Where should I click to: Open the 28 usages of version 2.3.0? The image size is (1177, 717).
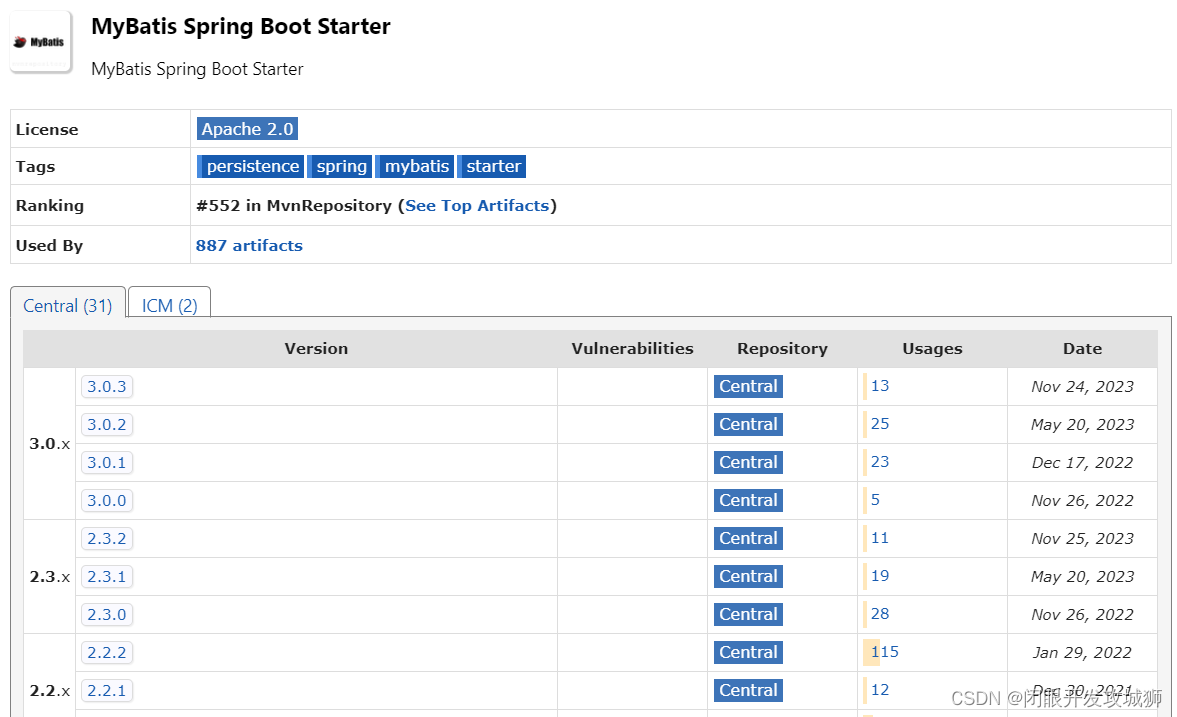tap(880, 614)
